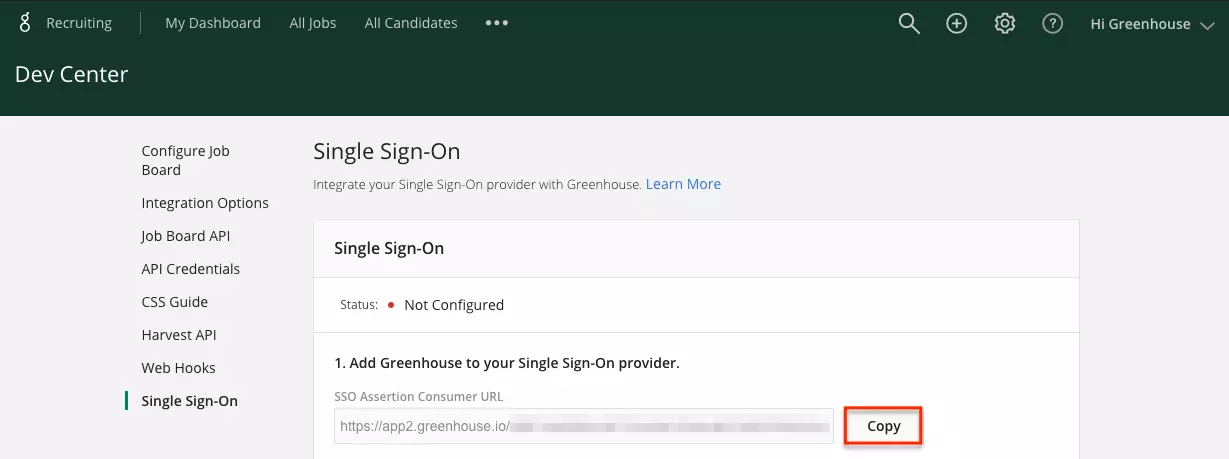The image size is (1229, 459).
Task: Open the search magnifier icon
Action: tap(908, 23)
